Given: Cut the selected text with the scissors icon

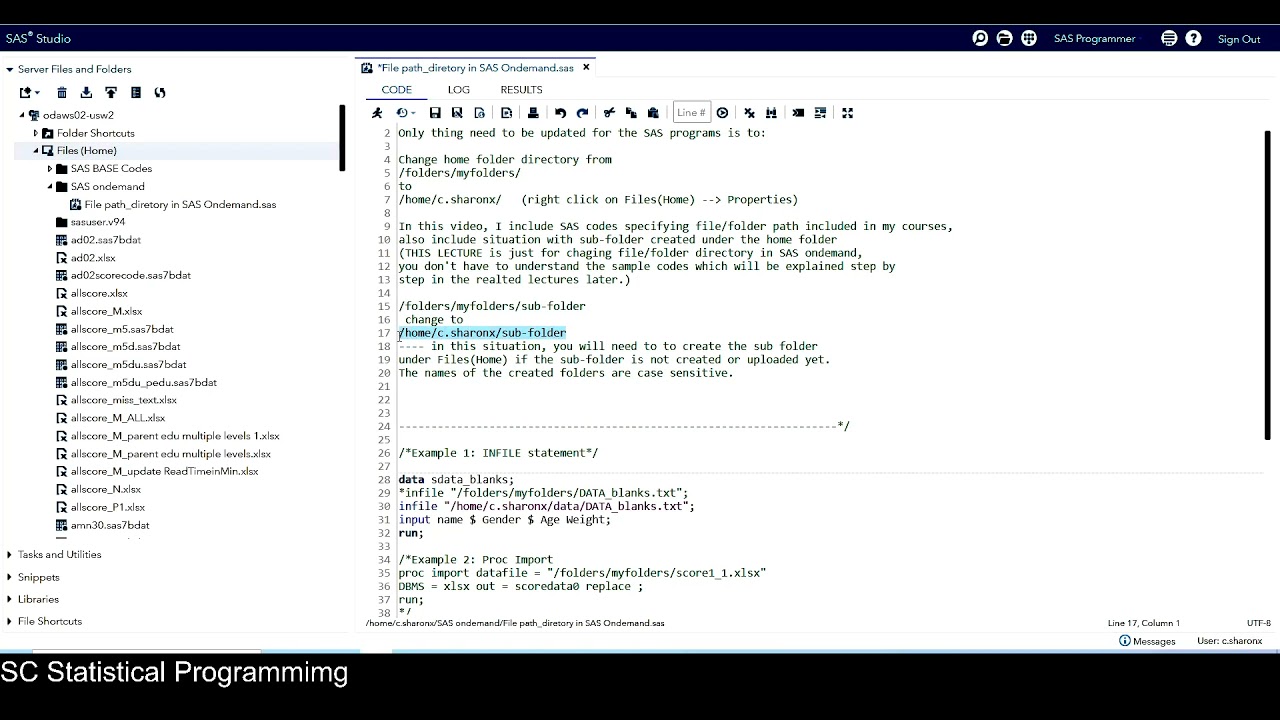Looking at the screenshot, I should point(609,113).
